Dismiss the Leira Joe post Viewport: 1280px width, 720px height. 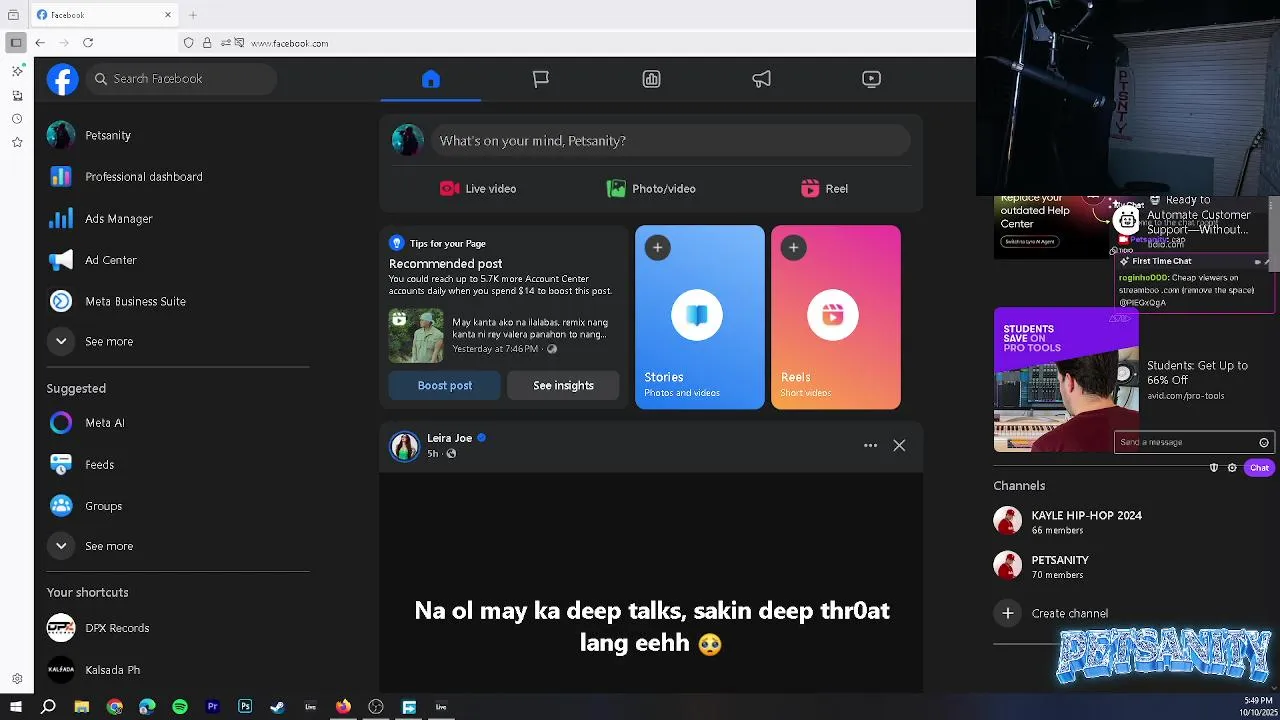pos(899,446)
